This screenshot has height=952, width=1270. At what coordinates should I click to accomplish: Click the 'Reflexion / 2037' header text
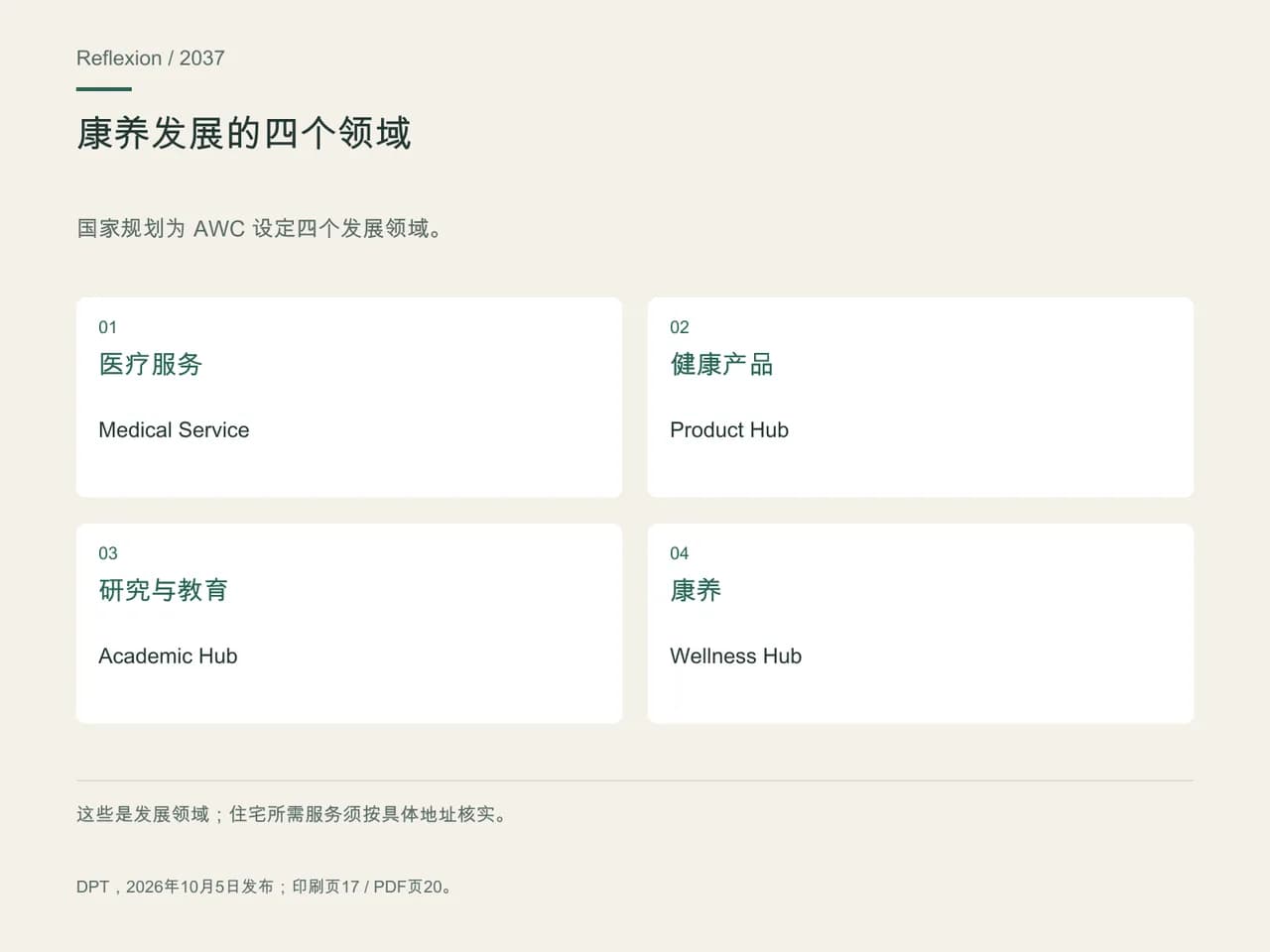pos(151,59)
